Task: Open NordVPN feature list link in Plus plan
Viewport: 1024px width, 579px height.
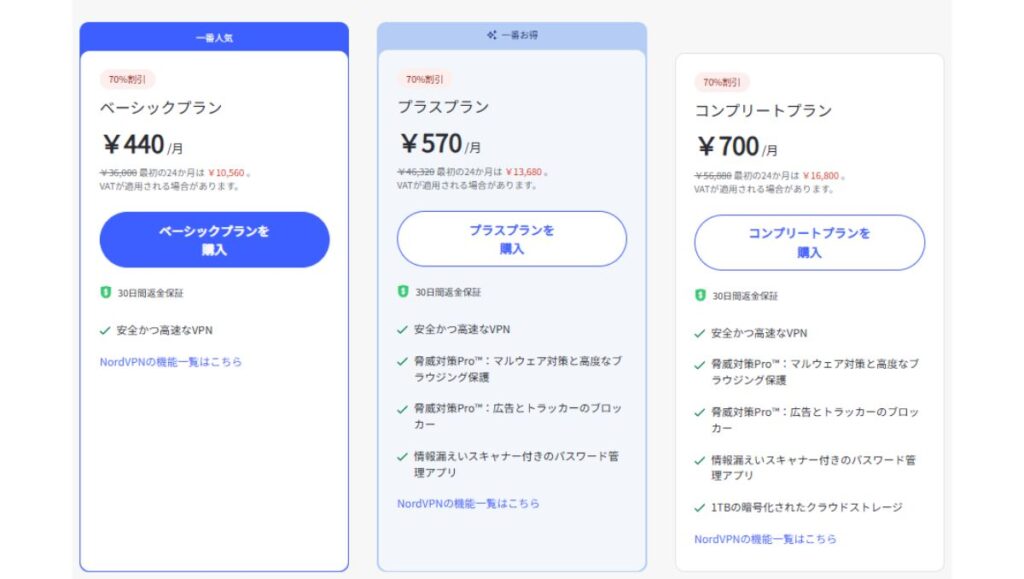Action: point(468,503)
